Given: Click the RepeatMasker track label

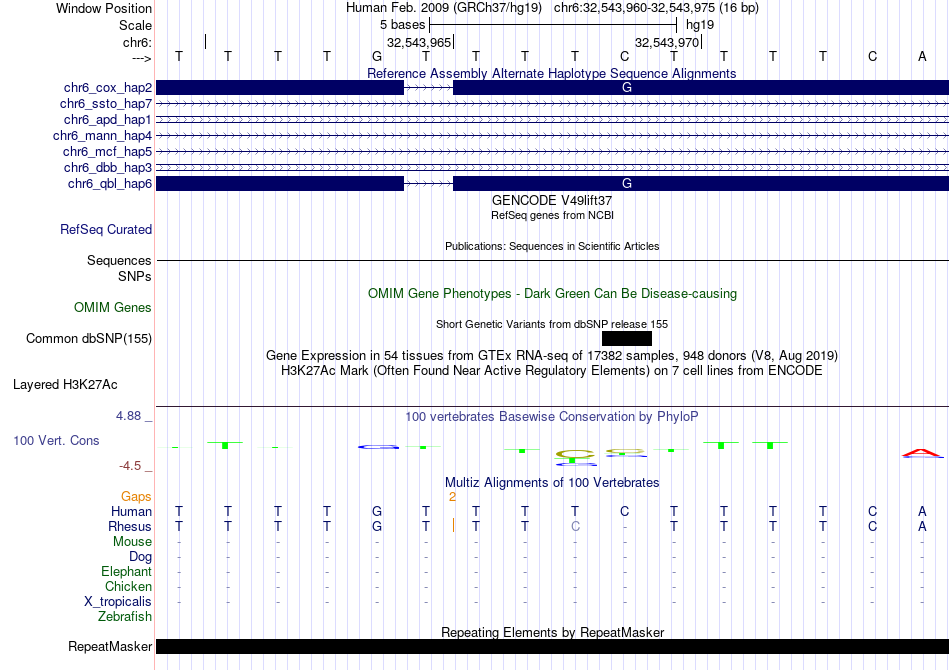Looking at the screenshot, I should point(110,647).
